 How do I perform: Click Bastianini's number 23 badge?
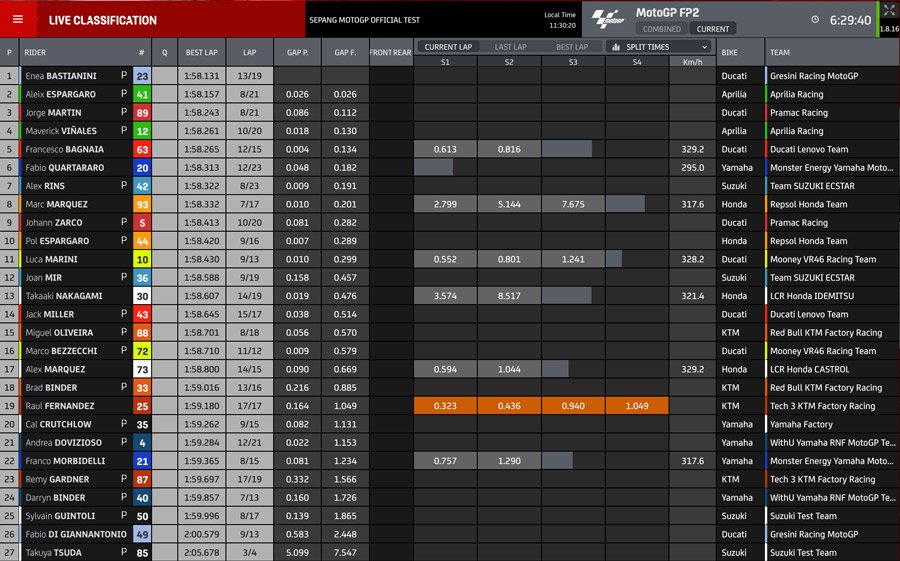[x=142, y=76]
